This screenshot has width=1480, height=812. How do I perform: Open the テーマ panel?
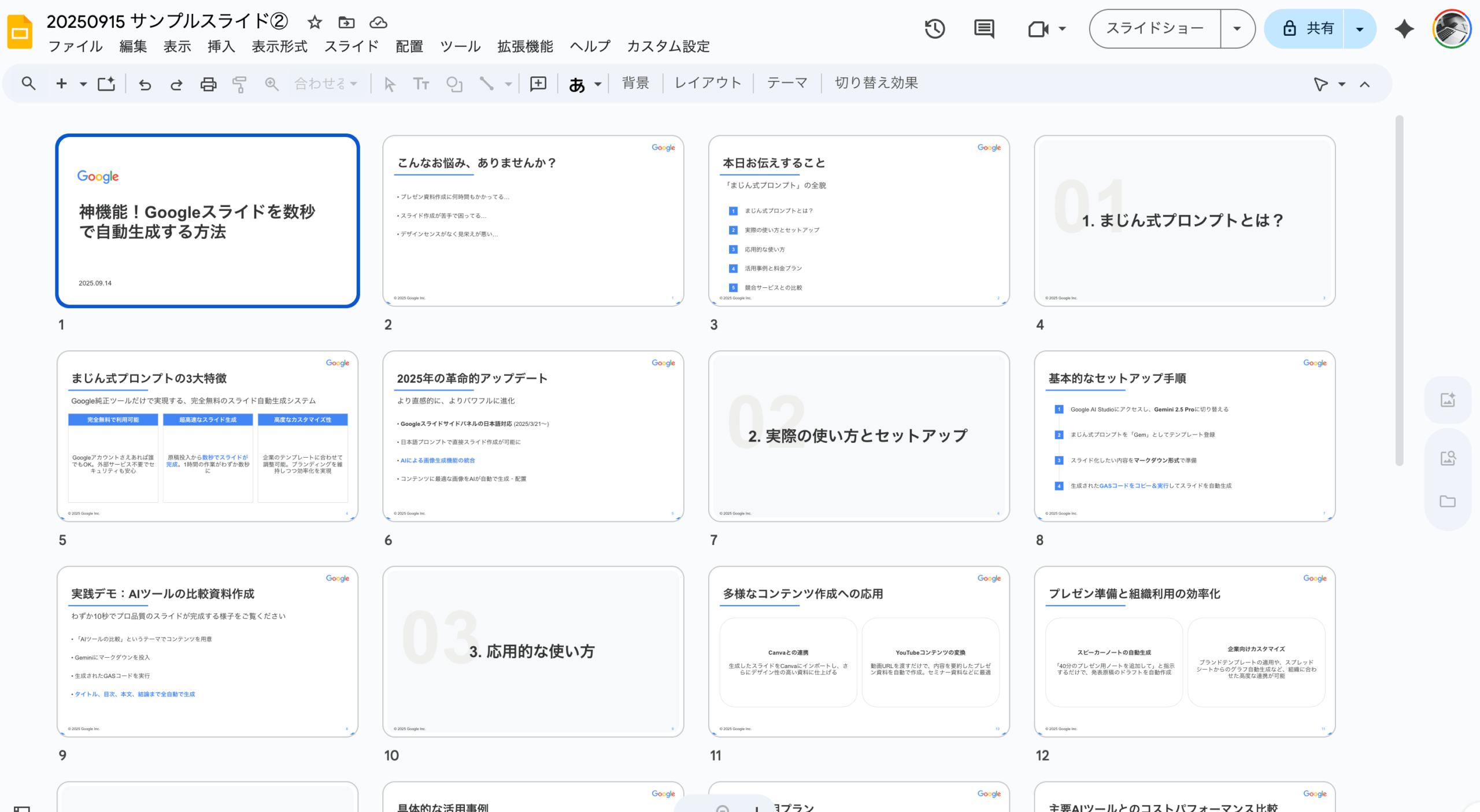(787, 83)
